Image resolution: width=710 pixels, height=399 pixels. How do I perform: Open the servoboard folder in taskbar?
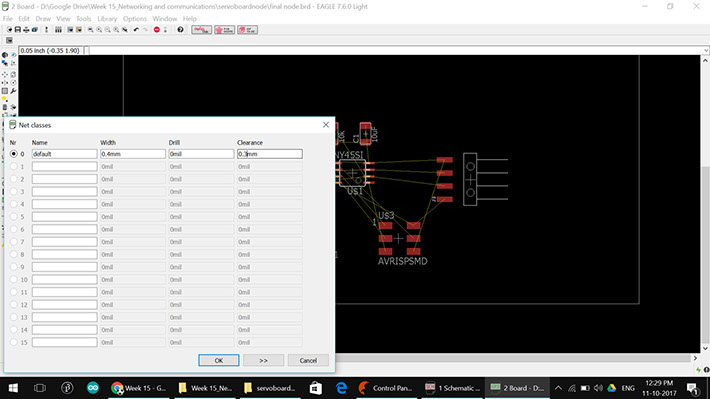click(x=269, y=388)
